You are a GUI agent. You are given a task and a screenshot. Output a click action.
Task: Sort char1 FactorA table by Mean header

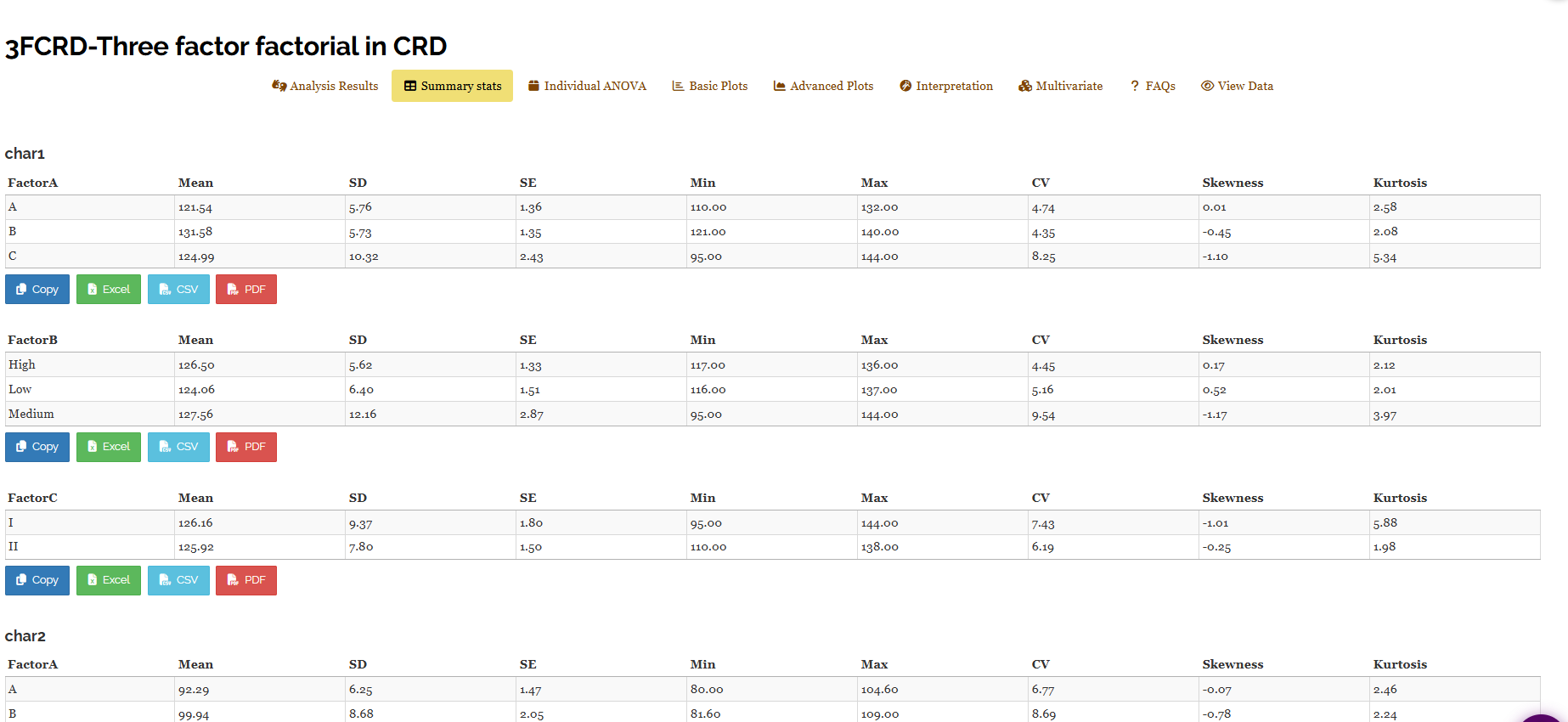point(195,183)
